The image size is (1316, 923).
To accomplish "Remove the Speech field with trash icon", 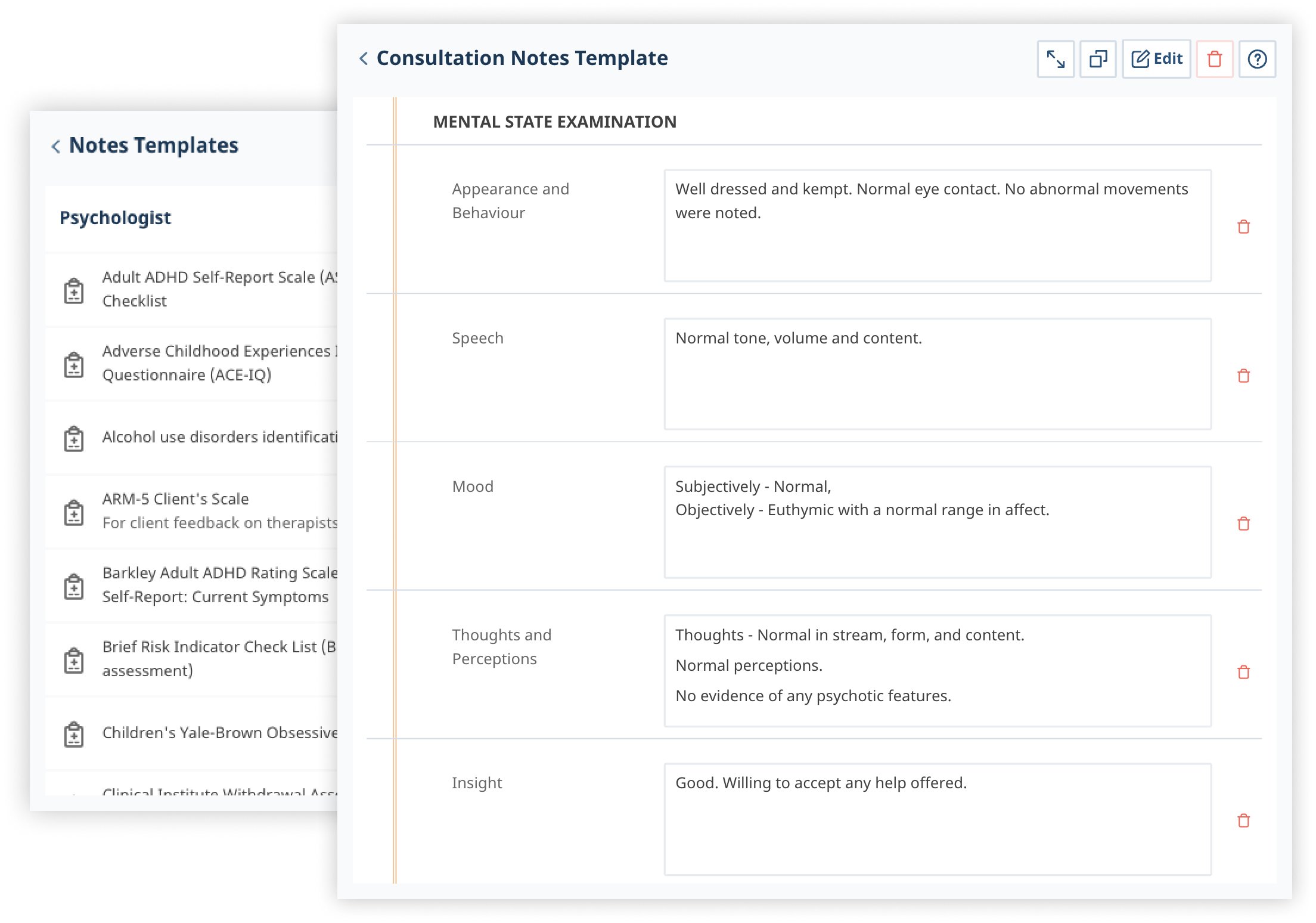I will 1243,376.
